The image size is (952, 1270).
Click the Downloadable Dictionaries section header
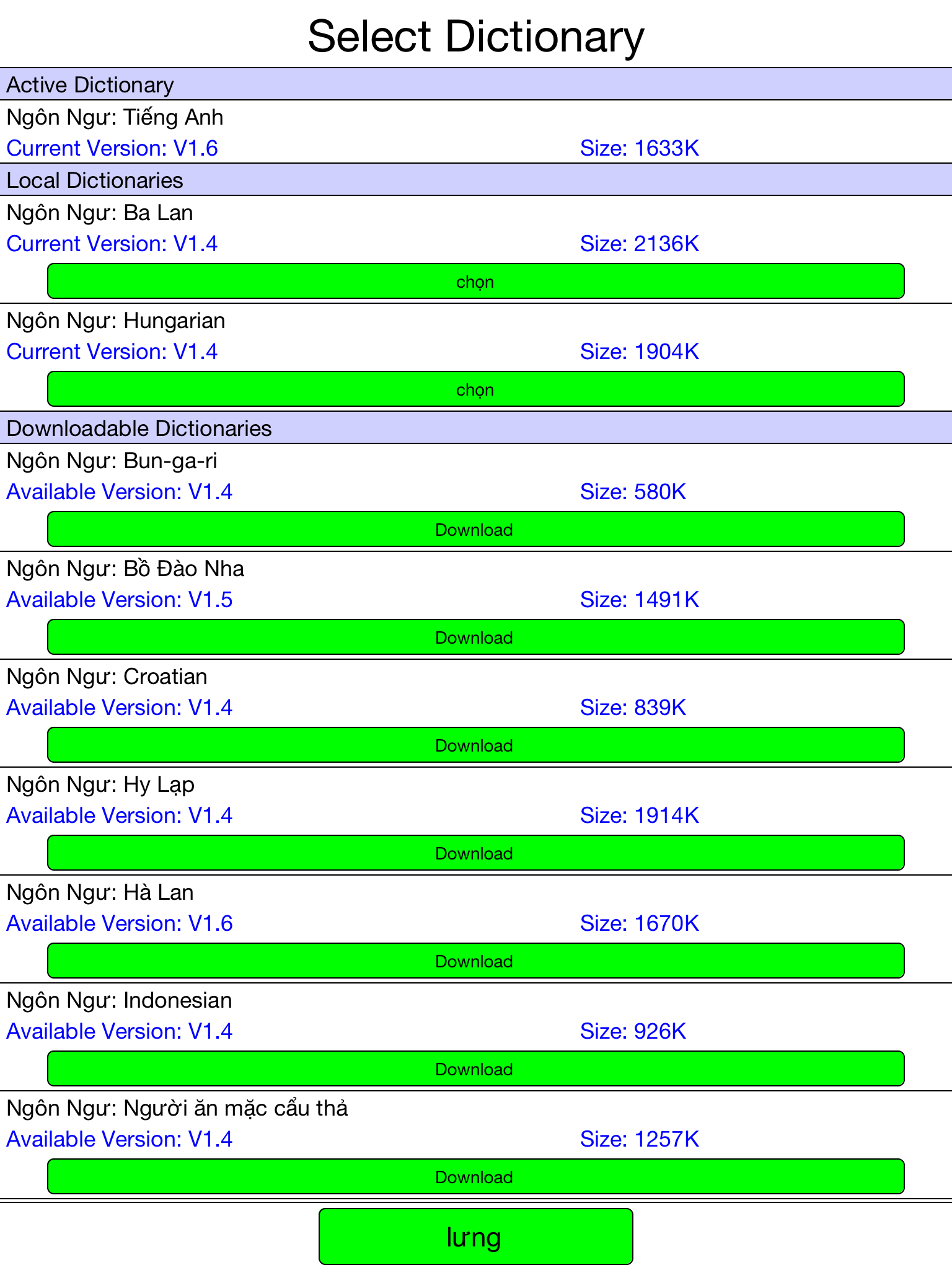[x=476, y=428]
